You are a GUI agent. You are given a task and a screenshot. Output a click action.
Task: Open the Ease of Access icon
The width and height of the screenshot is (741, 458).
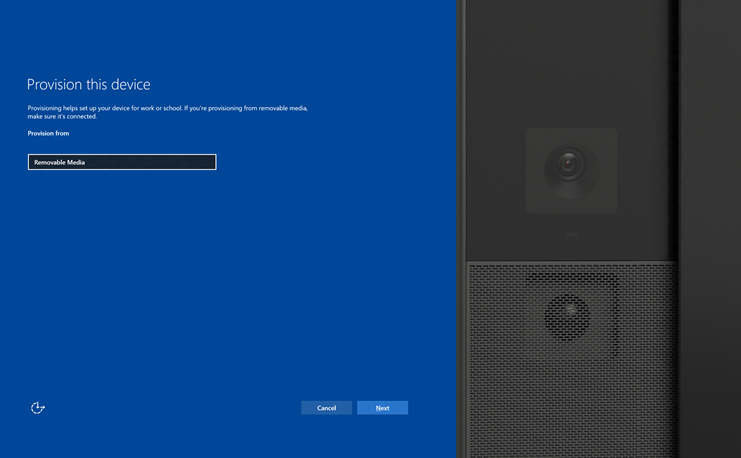(x=38, y=407)
